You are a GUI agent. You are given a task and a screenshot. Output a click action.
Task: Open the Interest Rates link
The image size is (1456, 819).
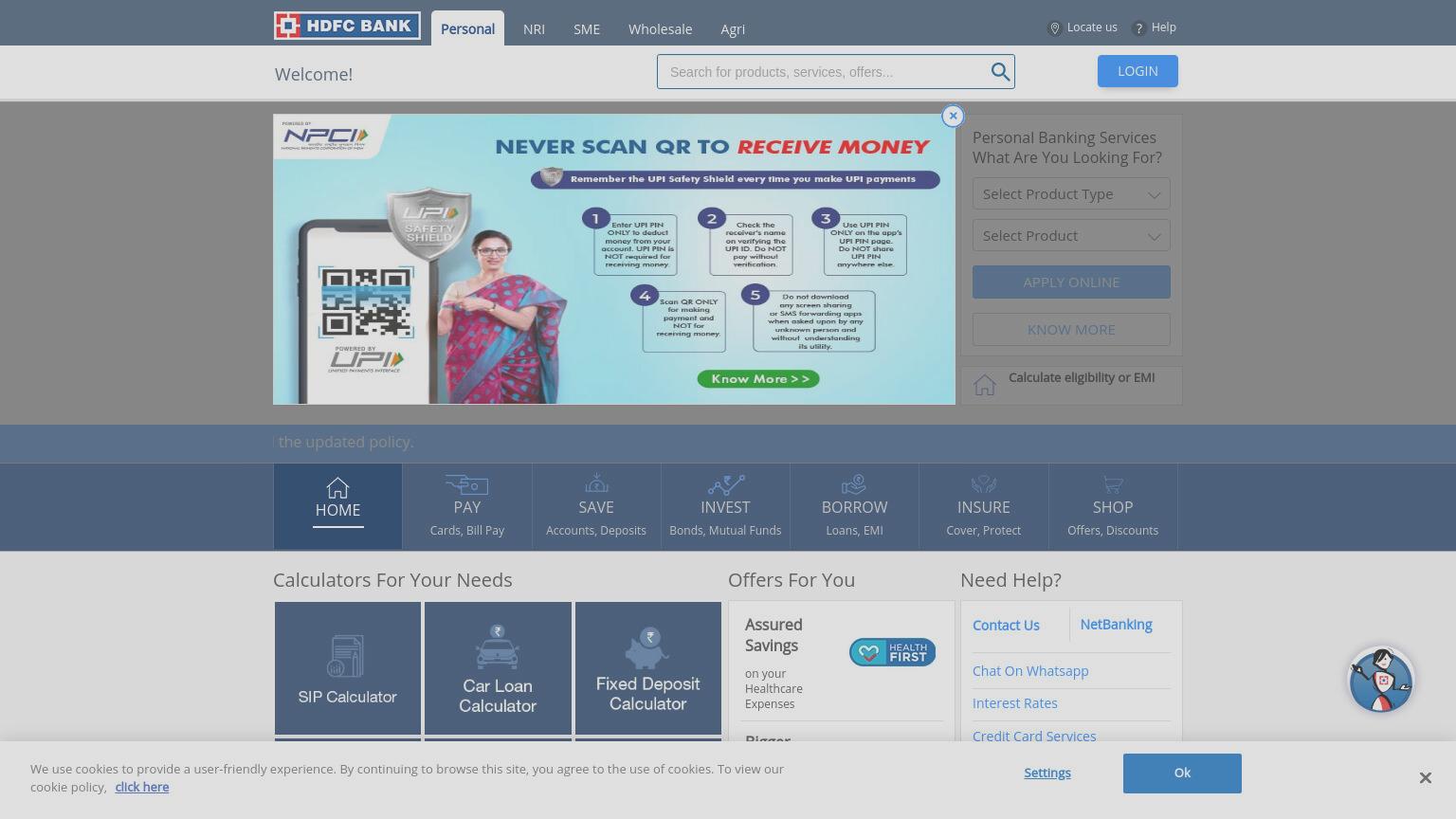(1014, 703)
